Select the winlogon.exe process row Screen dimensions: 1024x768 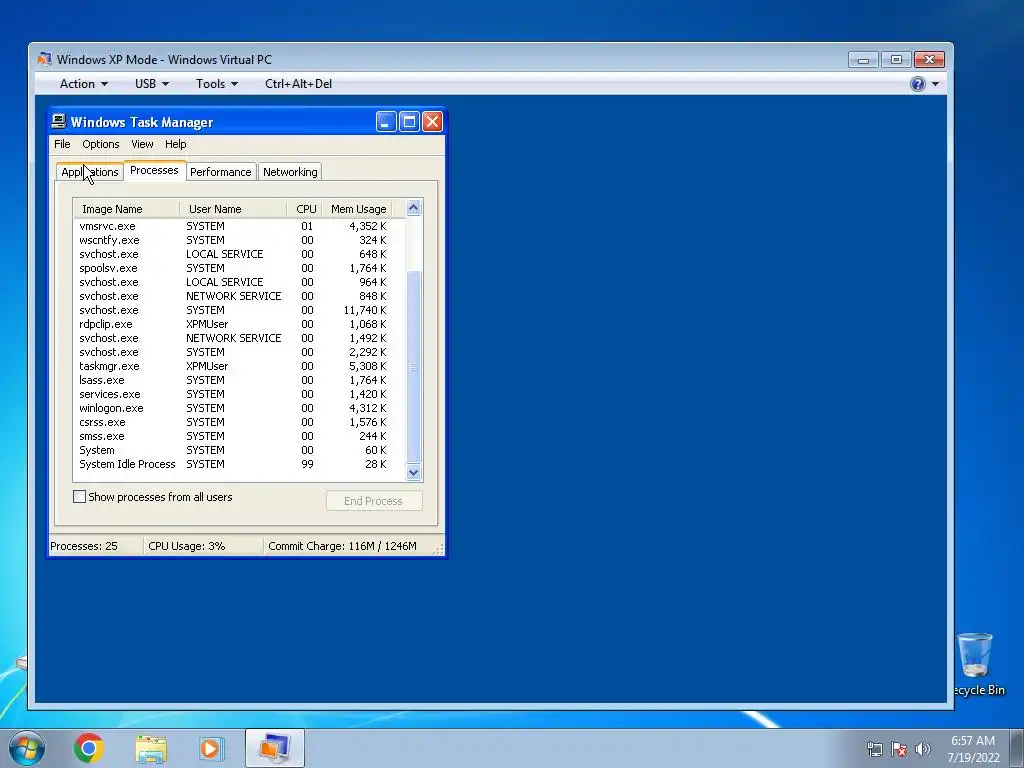tap(239, 408)
